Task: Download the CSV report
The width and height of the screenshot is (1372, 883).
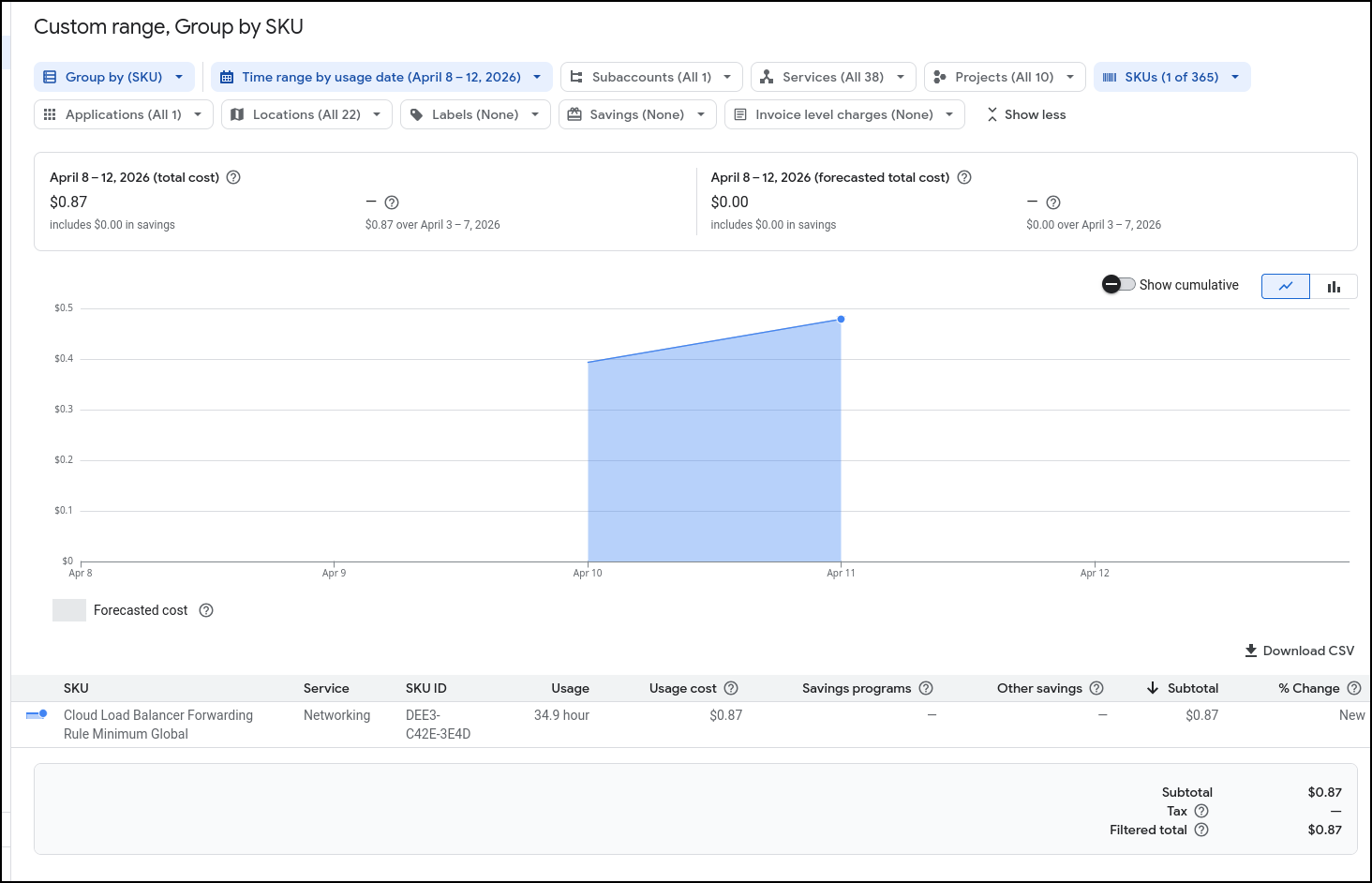Action: click(1299, 651)
